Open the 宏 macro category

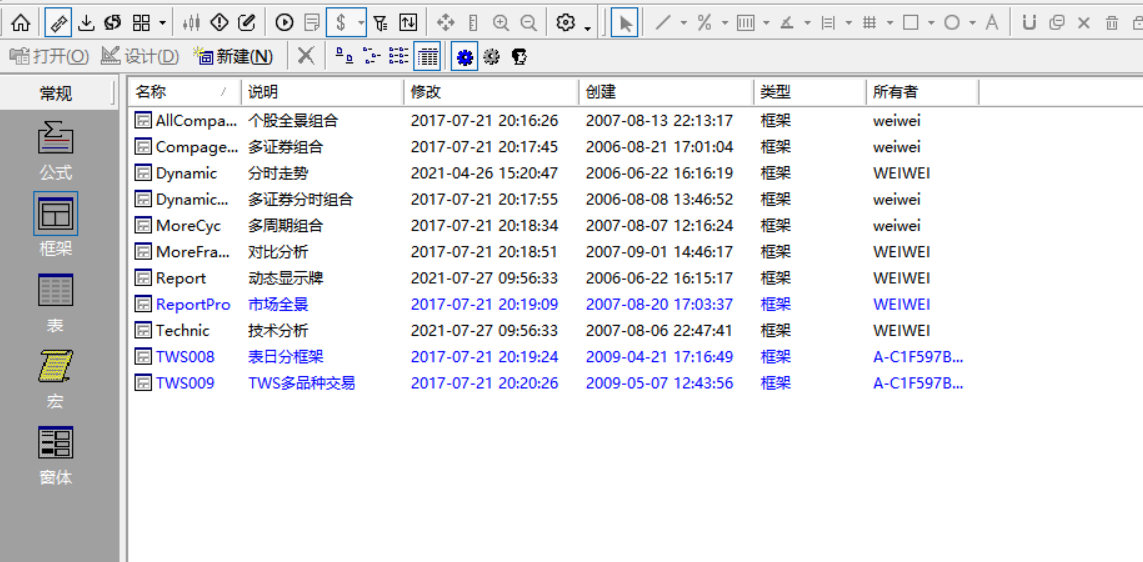[x=56, y=378]
